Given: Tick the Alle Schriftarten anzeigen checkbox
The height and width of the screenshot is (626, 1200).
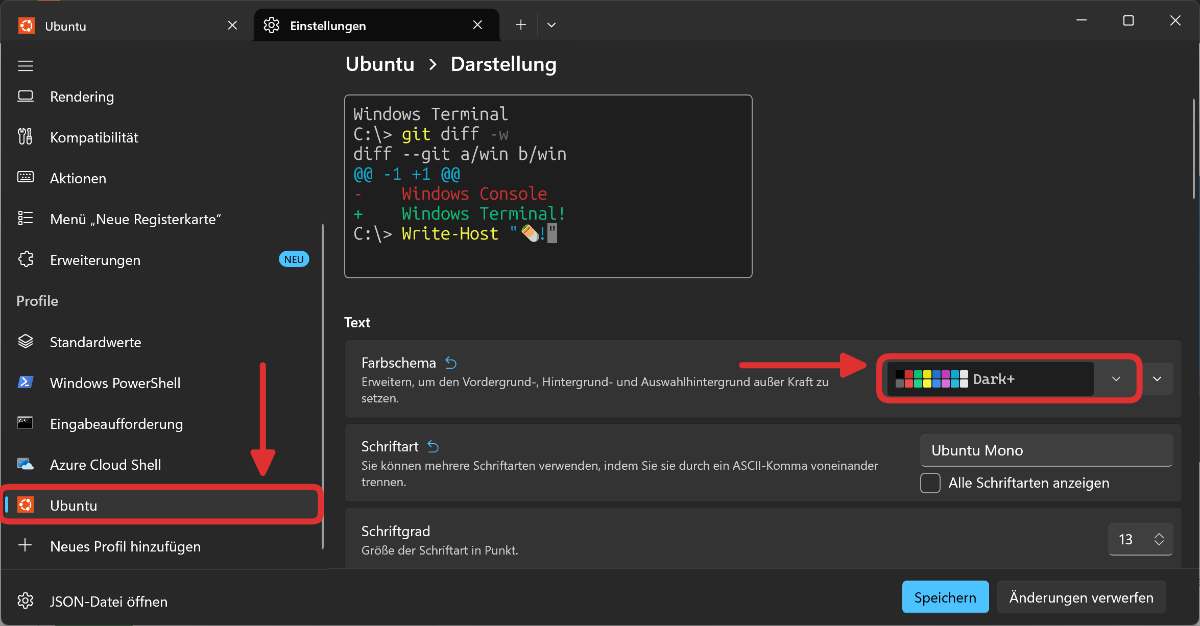Looking at the screenshot, I should 930,483.
